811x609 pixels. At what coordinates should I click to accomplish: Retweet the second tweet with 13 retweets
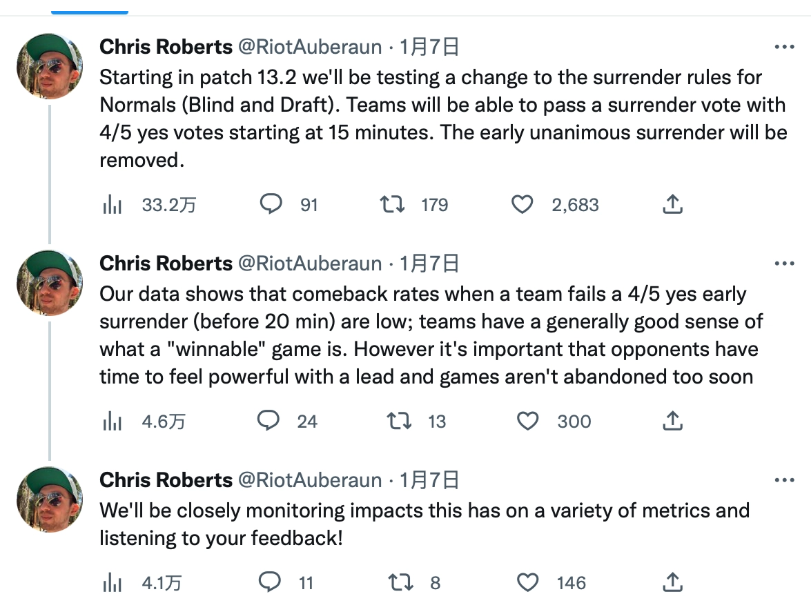pyautogui.click(x=399, y=421)
